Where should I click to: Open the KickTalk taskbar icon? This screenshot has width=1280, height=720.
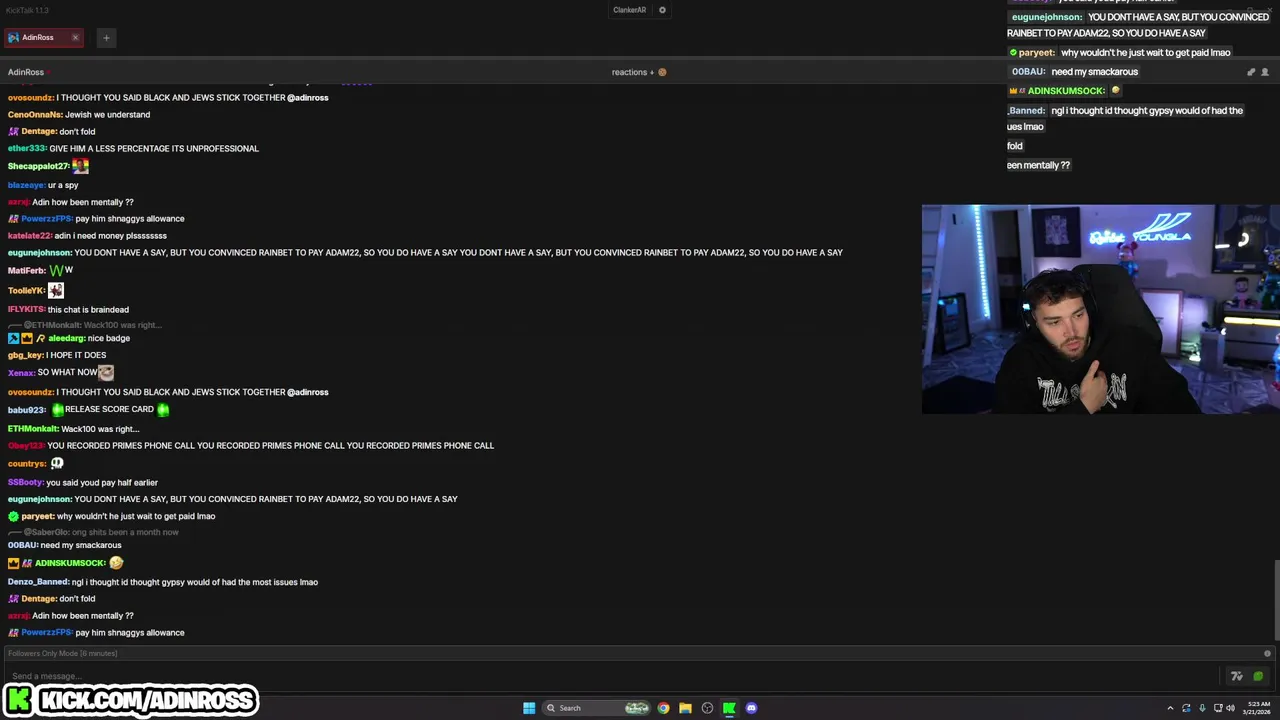[729, 708]
